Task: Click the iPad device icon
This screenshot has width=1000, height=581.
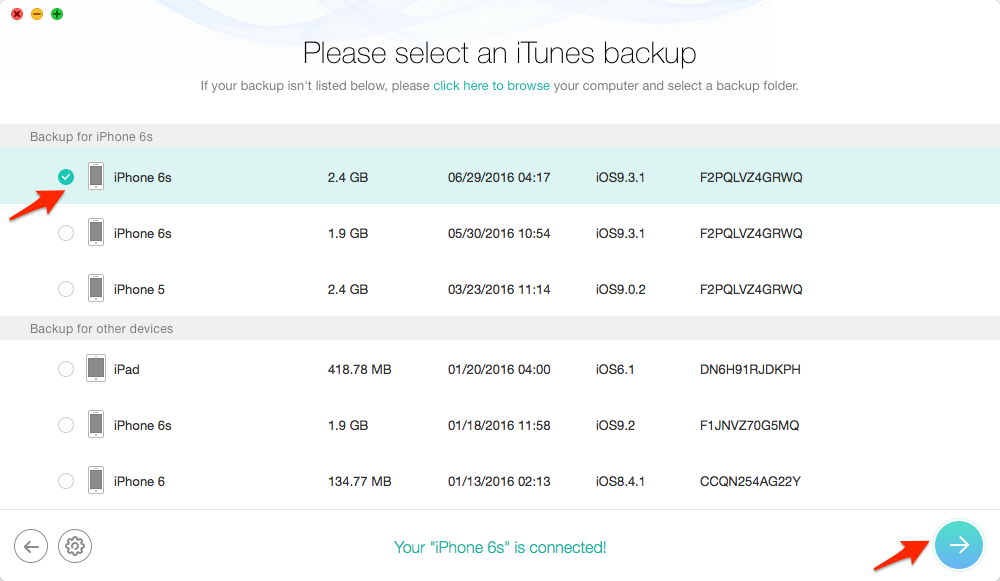Action: 96,368
